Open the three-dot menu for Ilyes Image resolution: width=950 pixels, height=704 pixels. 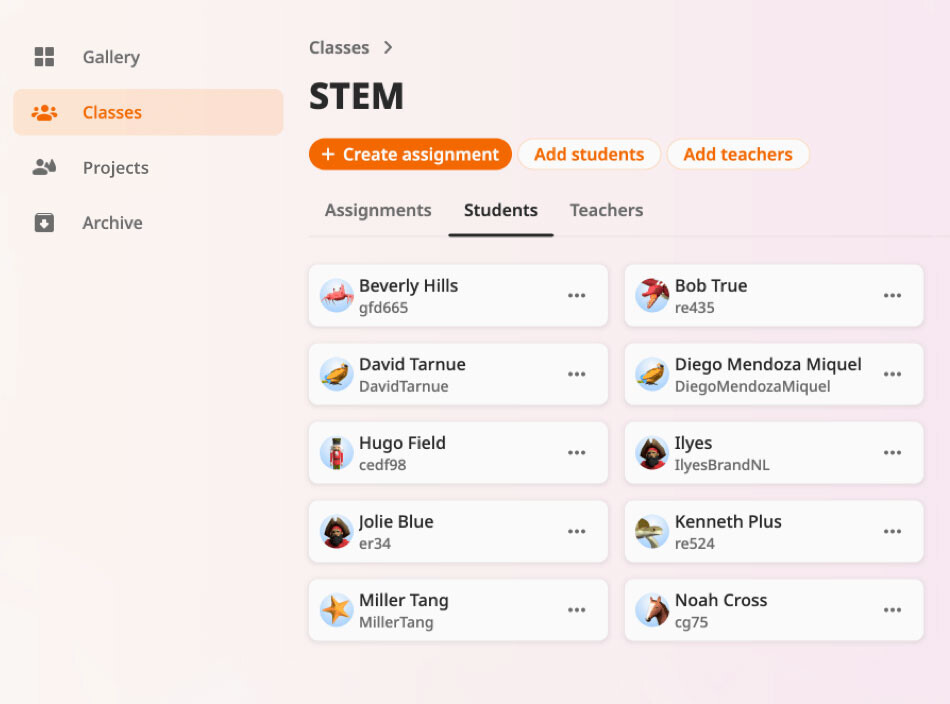(x=892, y=453)
